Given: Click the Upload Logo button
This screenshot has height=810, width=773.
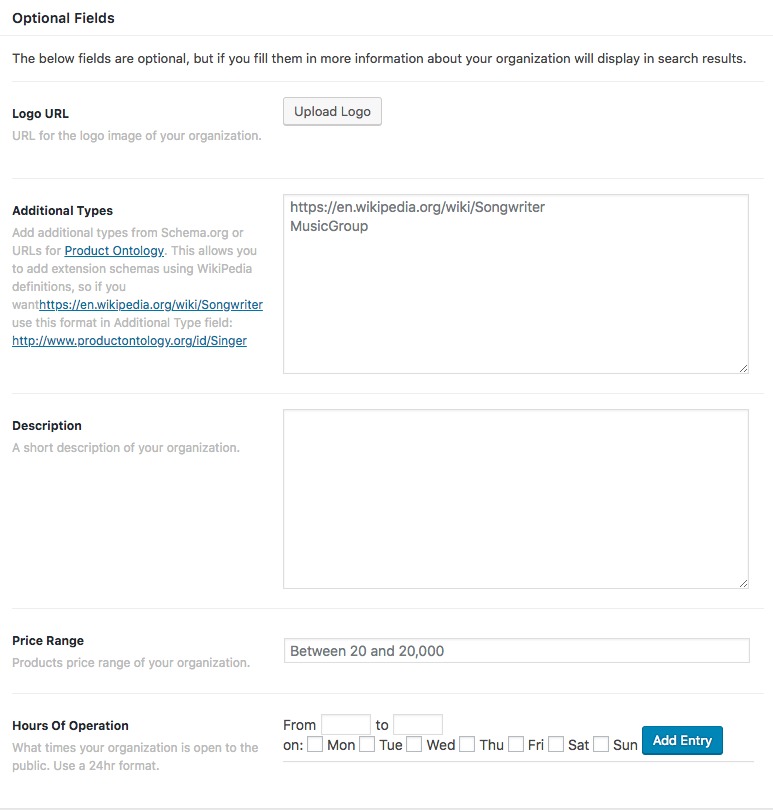Looking at the screenshot, I should point(331,111).
